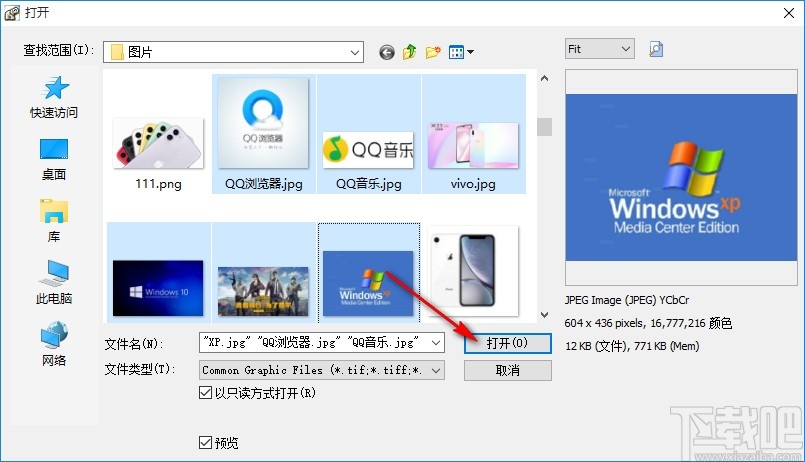Click the preview zoom icon beside Fit
This screenshot has width=805, height=462.
[x=656, y=49]
